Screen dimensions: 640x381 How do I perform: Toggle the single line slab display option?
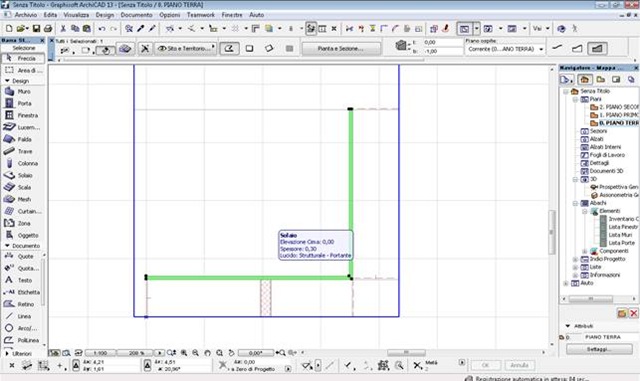[x=557, y=48]
